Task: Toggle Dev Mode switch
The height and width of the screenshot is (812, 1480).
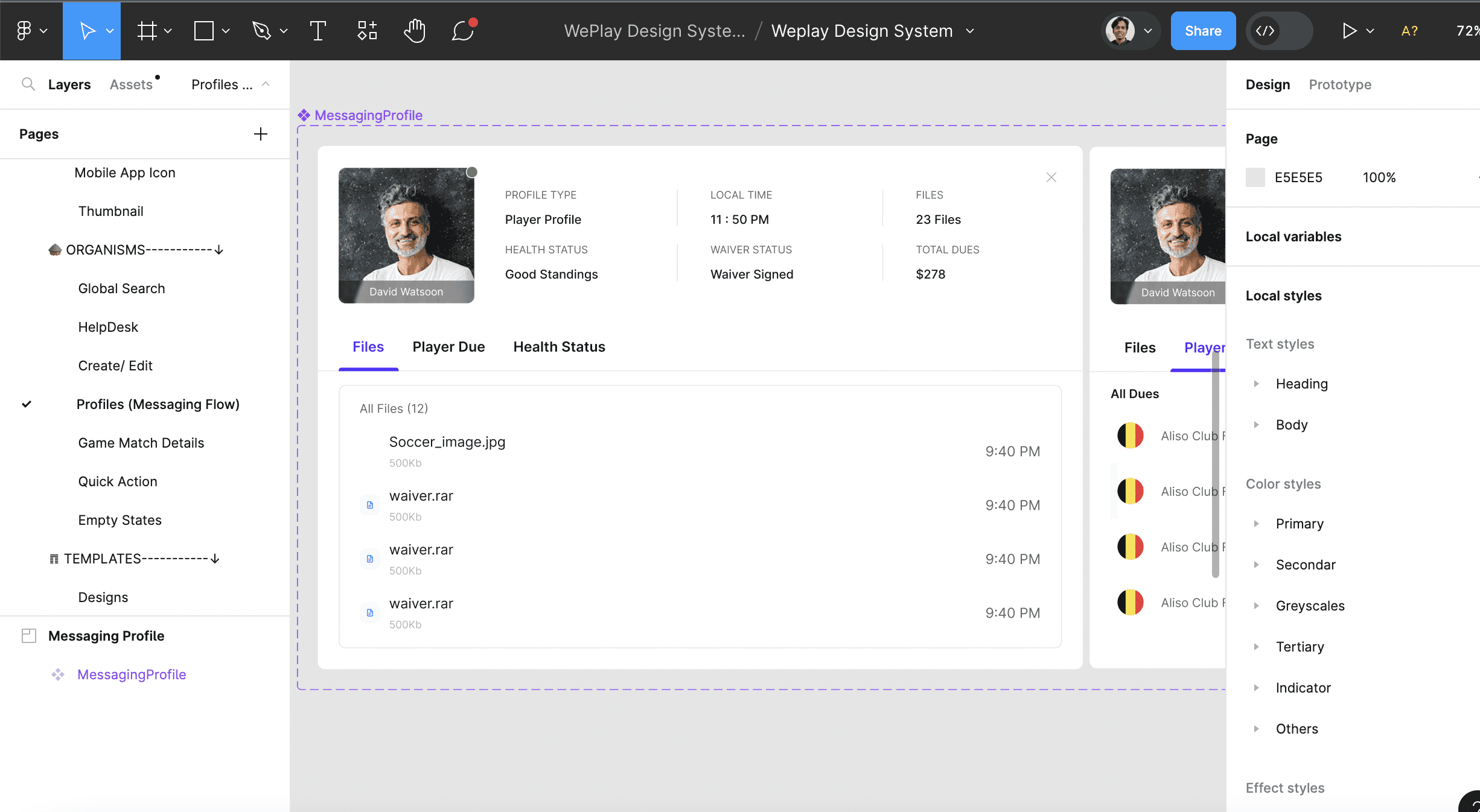Action: coord(1279,31)
